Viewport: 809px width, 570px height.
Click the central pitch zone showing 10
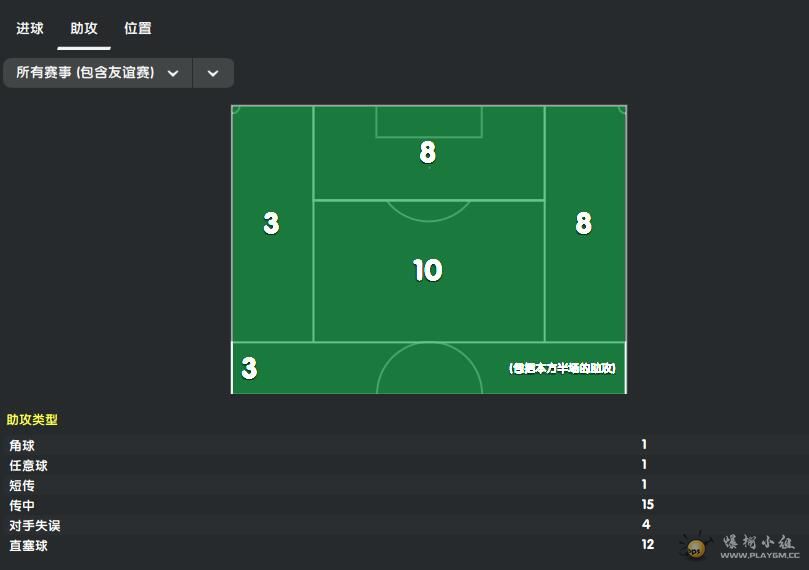click(x=428, y=270)
